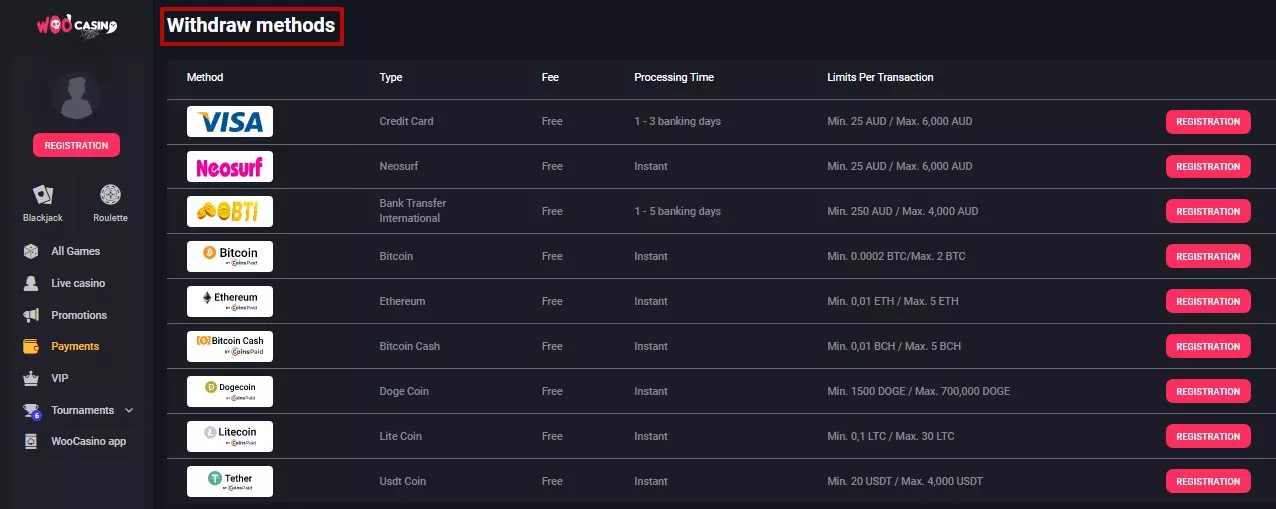Click Min. 0,1 LTC / Max. 30 LTC
Viewport: 1276px width, 509px height.
pos(891,436)
